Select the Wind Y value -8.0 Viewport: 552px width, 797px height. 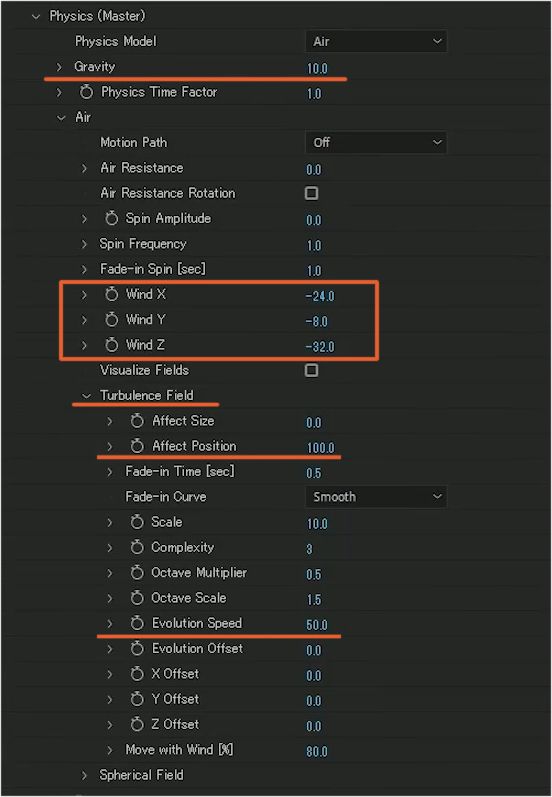317,321
